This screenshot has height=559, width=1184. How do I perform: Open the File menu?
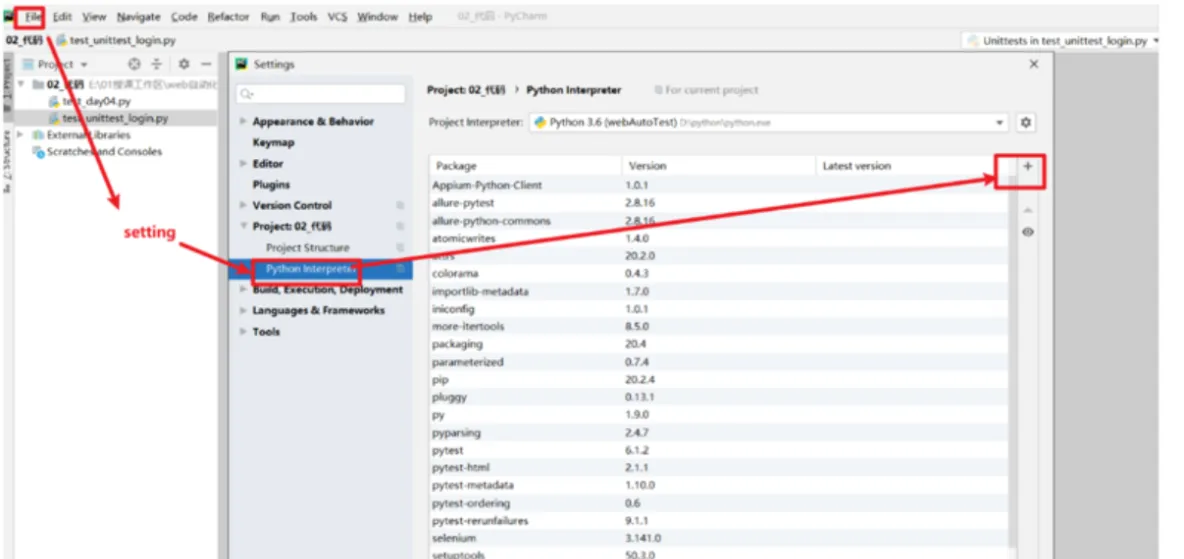32,17
